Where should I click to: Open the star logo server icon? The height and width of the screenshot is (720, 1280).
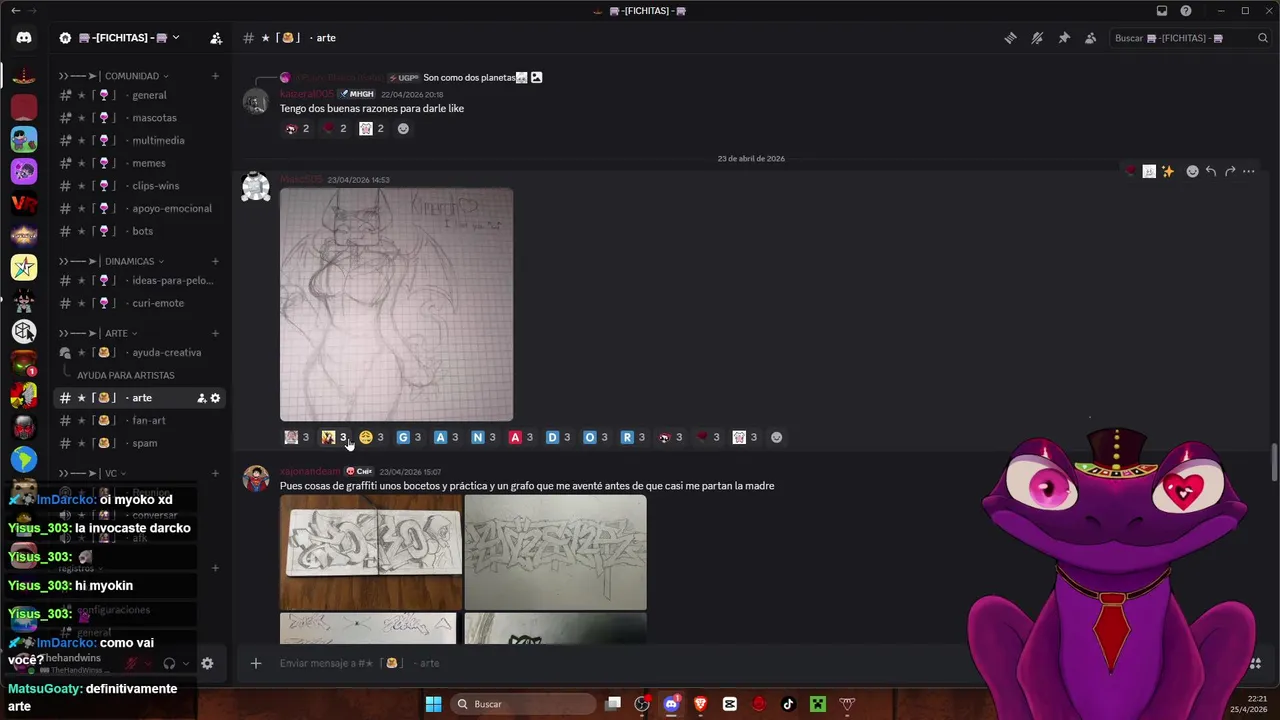pos(24,267)
